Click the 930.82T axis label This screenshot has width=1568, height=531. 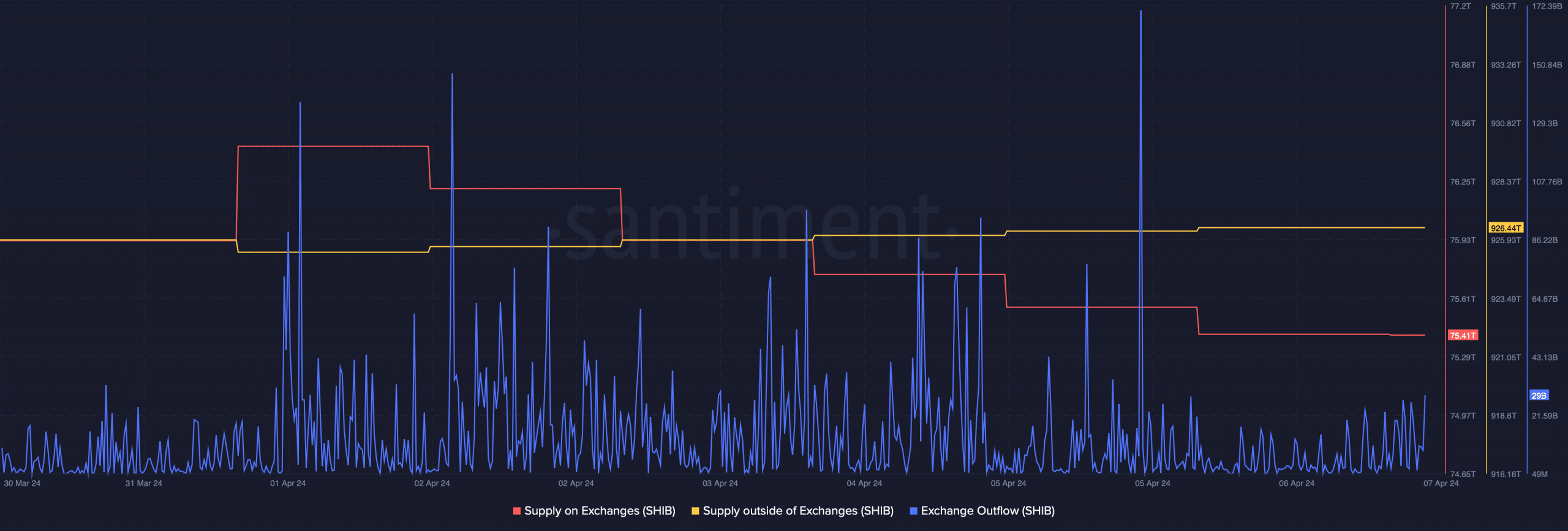1506,123
